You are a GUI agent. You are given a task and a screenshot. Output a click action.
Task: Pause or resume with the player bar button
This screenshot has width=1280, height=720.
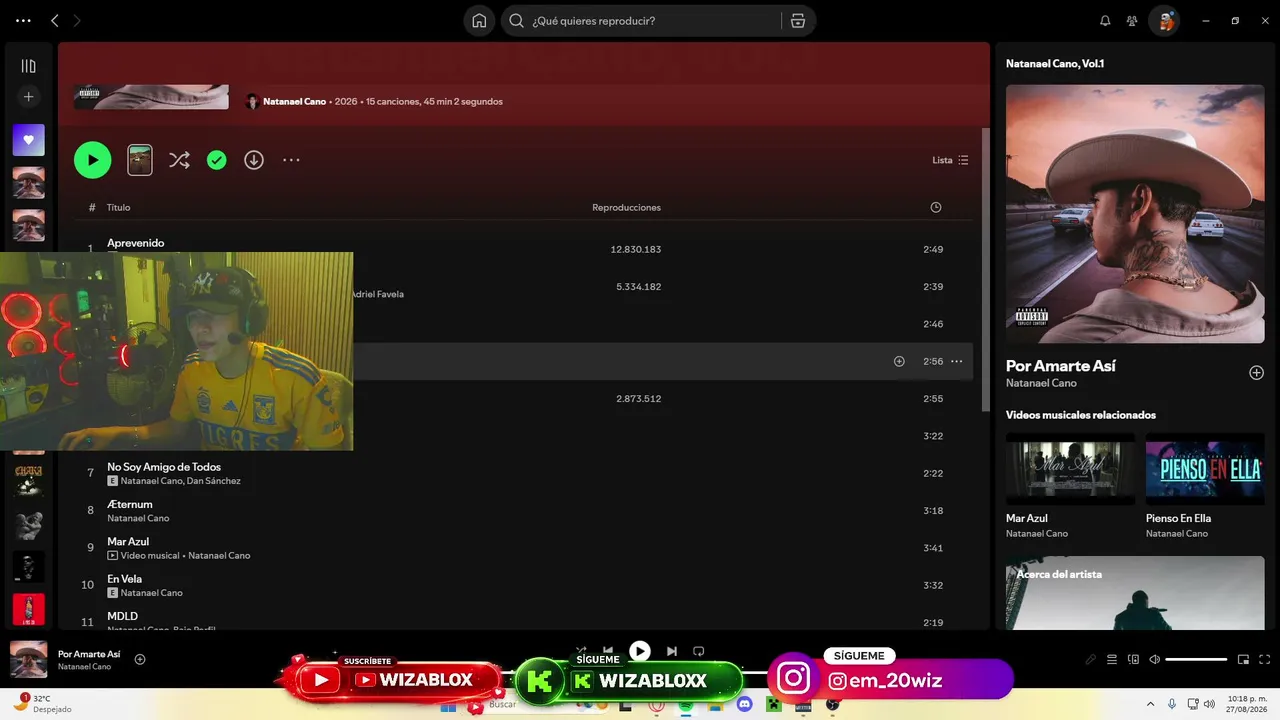pyautogui.click(x=640, y=651)
